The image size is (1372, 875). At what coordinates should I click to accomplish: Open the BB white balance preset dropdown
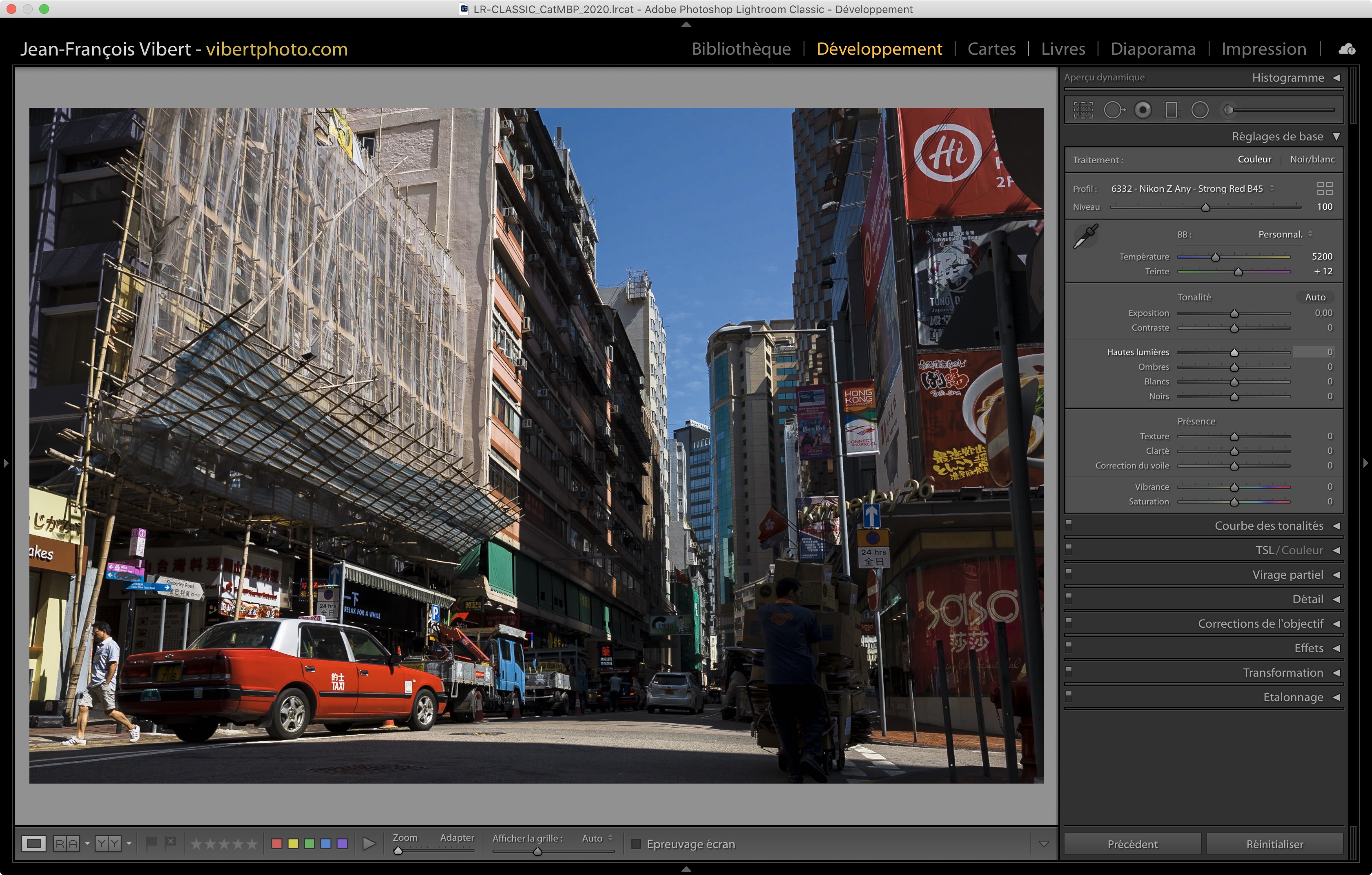tap(1284, 235)
